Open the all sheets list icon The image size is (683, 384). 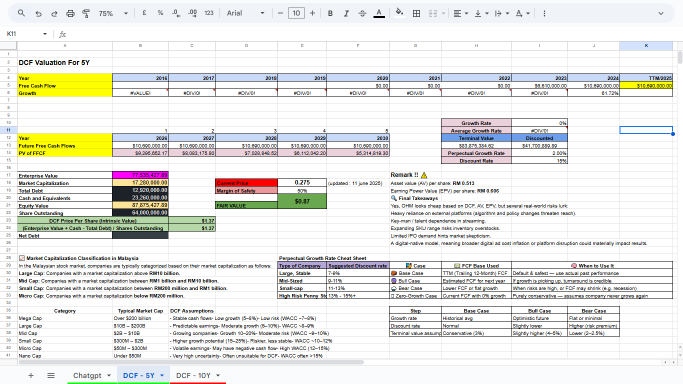point(51,375)
